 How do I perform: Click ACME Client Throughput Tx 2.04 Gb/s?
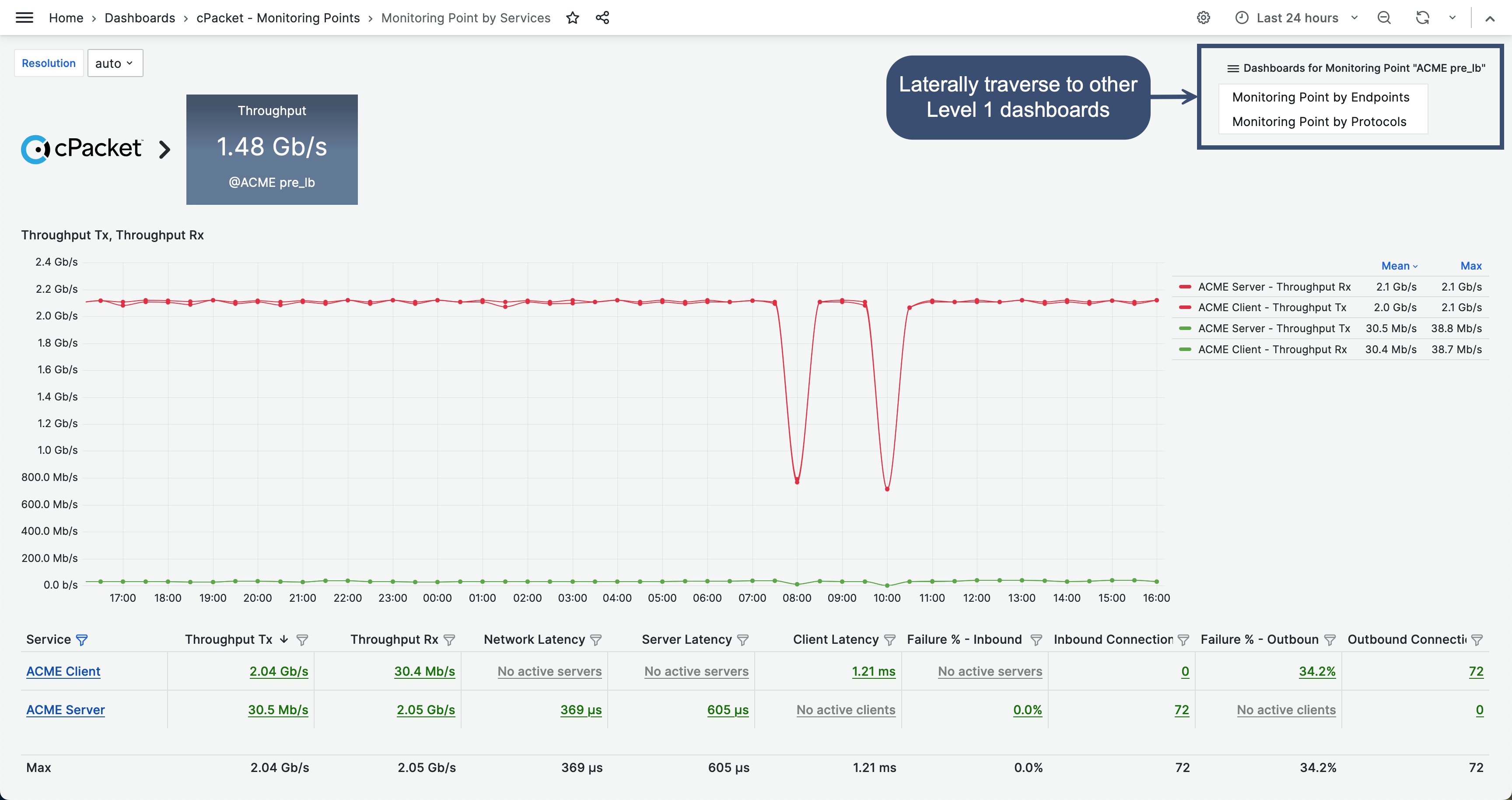coord(279,671)
